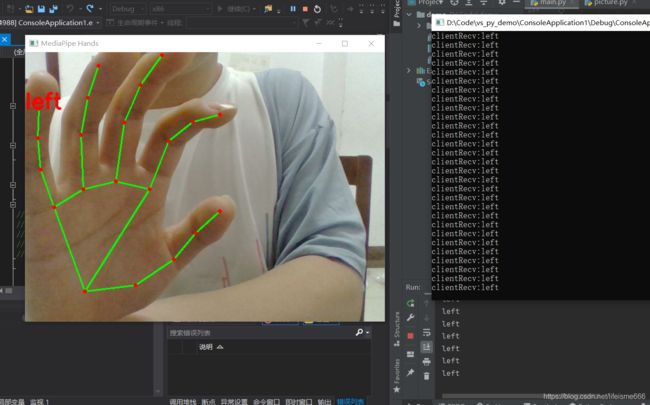This screenshot has height=405, width=650.
Task: Open the 监视 1 watch tab
Action: (x=39, y=402)
